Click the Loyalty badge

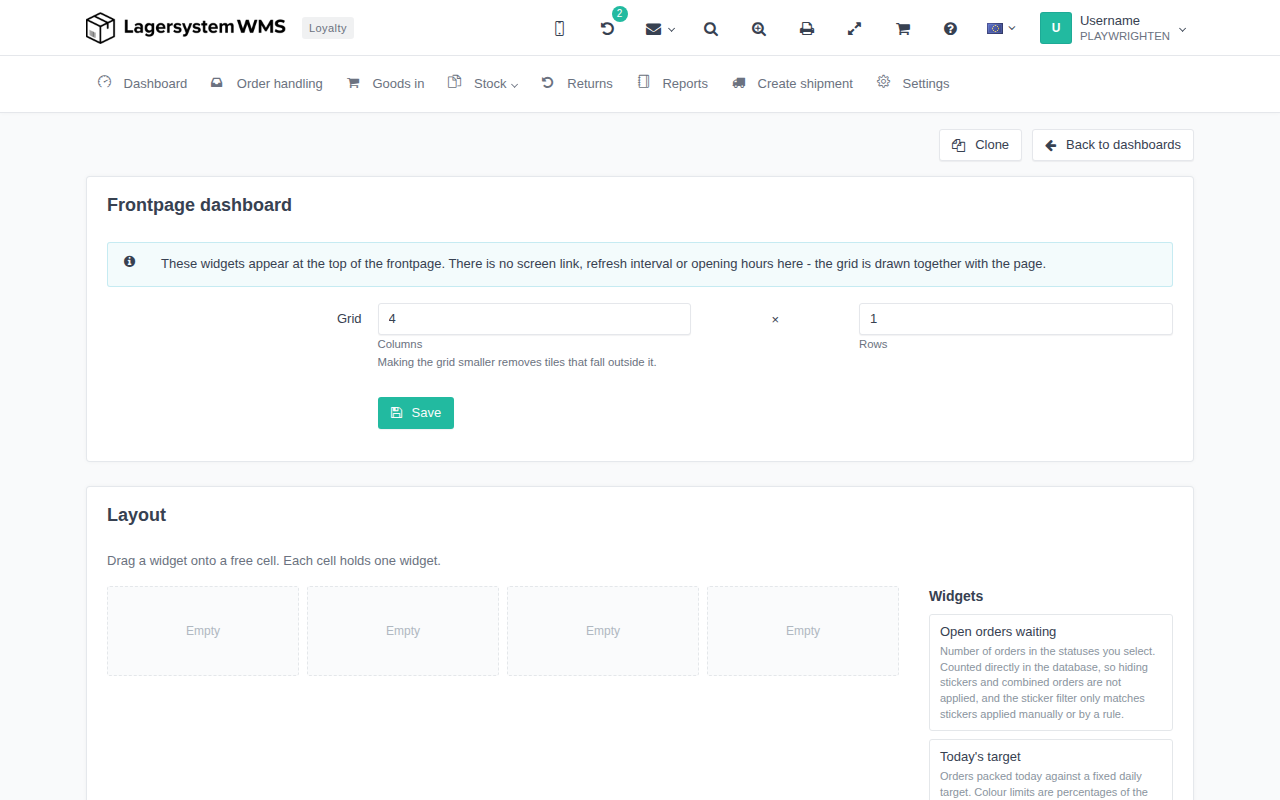[x=328, y=28]
